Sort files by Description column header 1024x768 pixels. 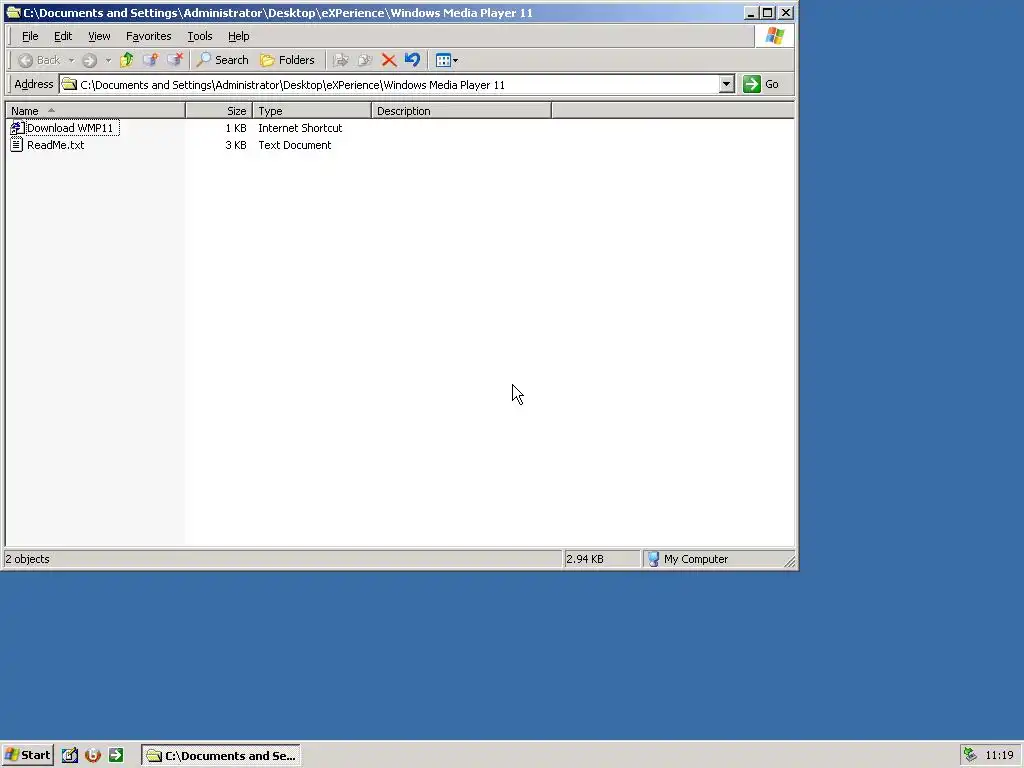[462, 111]
